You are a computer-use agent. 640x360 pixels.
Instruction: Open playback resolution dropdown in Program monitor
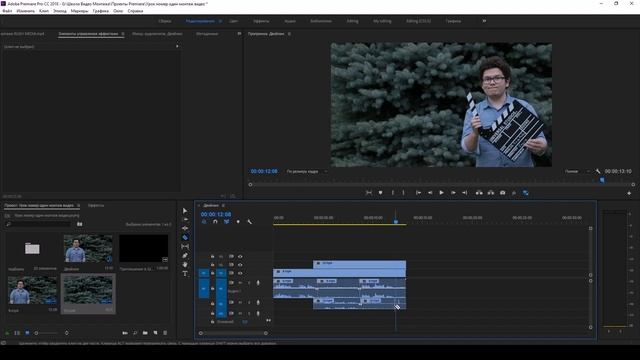coord(577,171)
